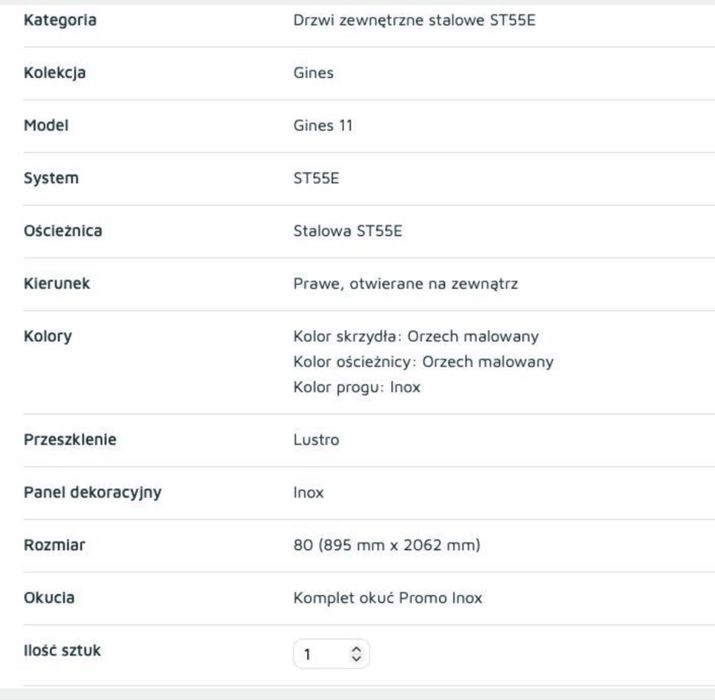
Task: Click the Kolory row label
Action: (48, 337)
